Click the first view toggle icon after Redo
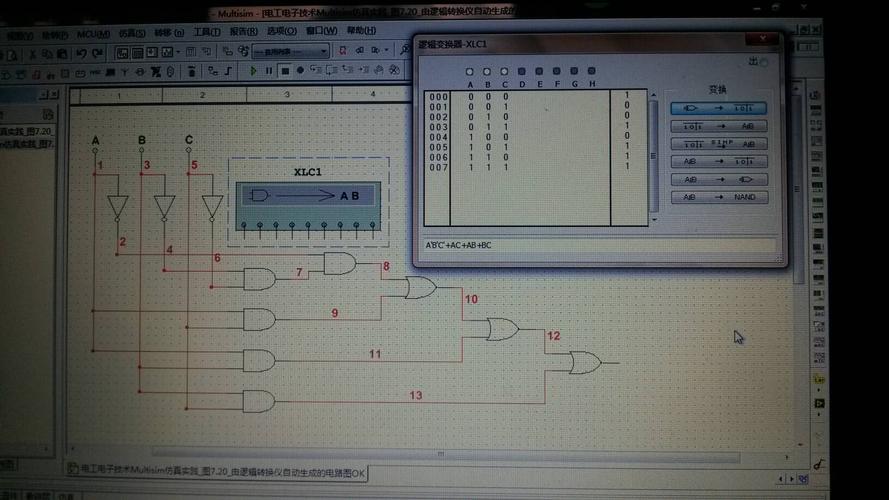This screenshot has height=500, width=889. coord(122,53)
